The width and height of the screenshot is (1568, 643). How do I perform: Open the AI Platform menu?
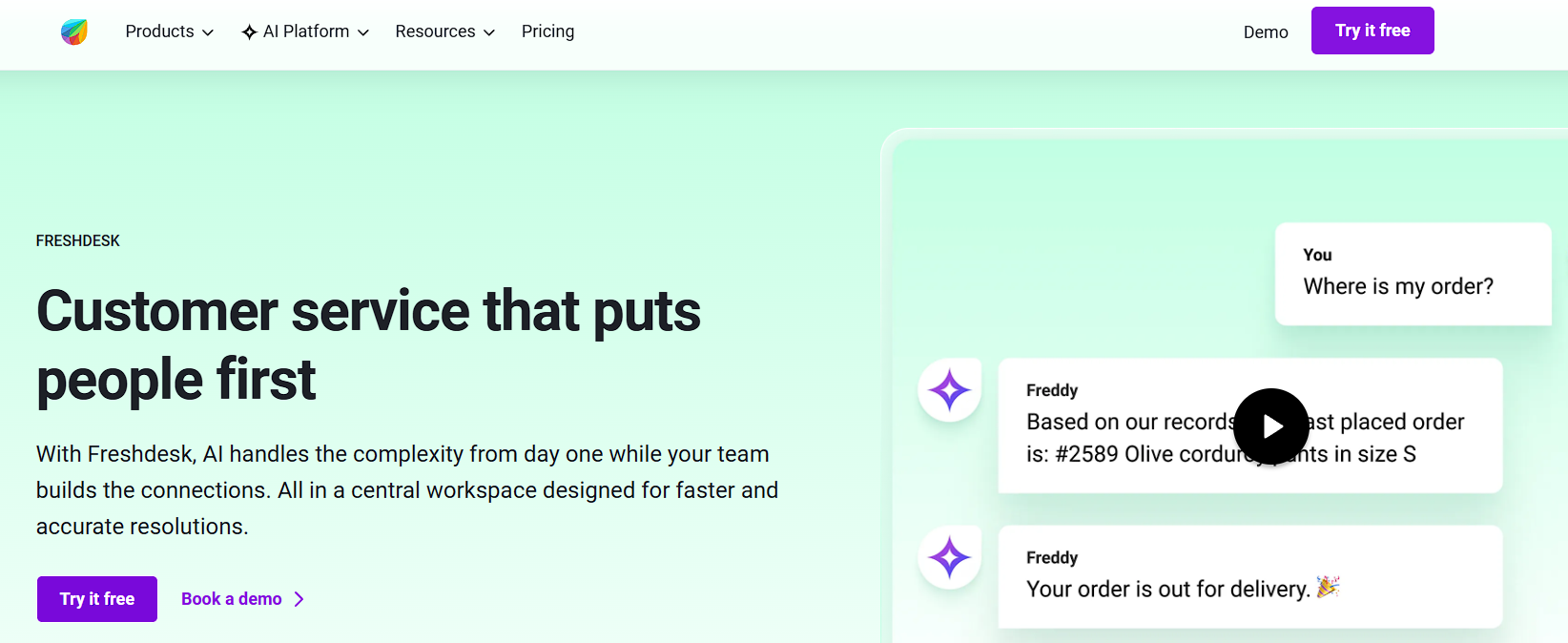tap(305, 31)
